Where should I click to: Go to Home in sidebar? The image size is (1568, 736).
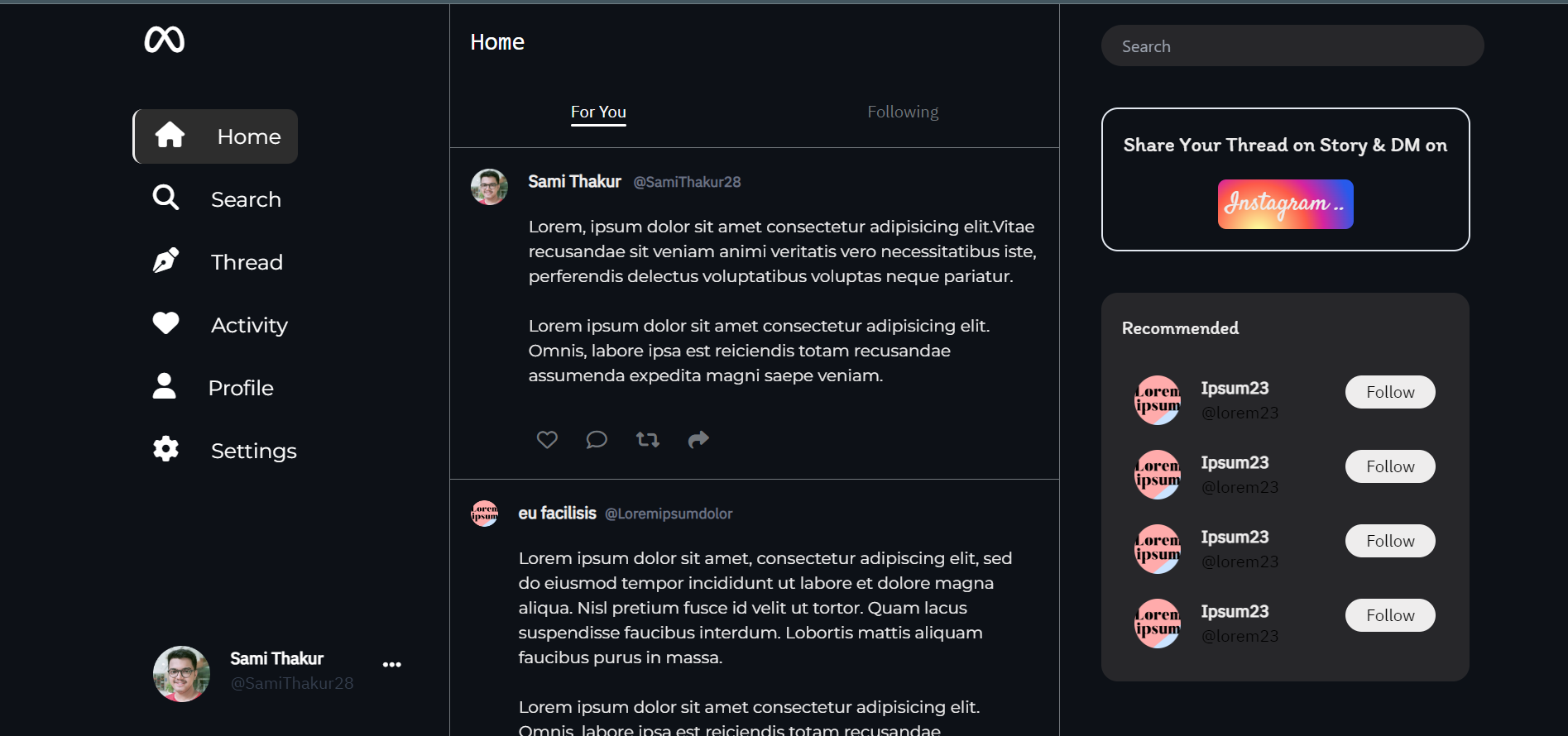click(216, 136)
